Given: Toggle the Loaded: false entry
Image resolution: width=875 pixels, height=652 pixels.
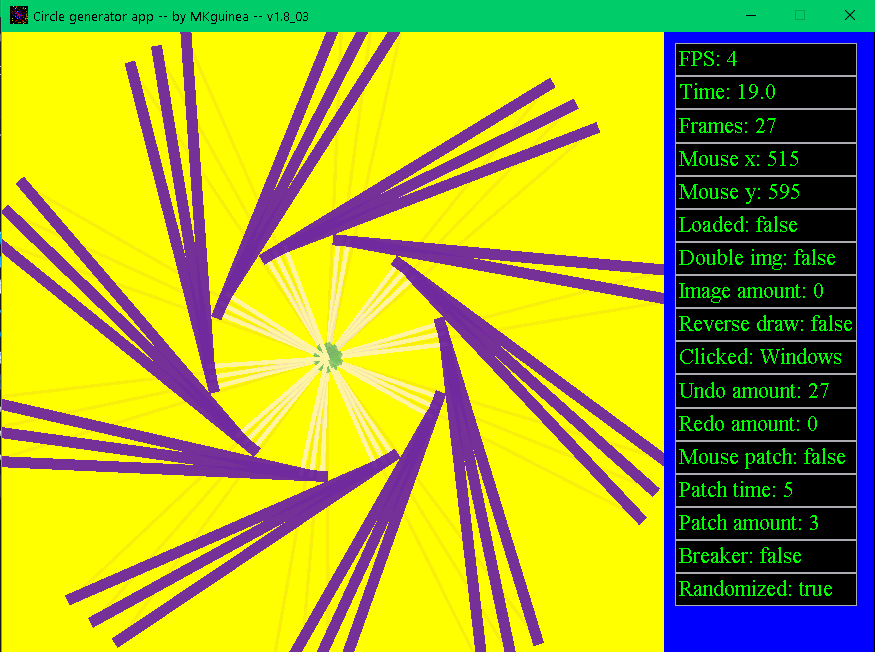Looking at the screenshot, I should click(766, 225).
